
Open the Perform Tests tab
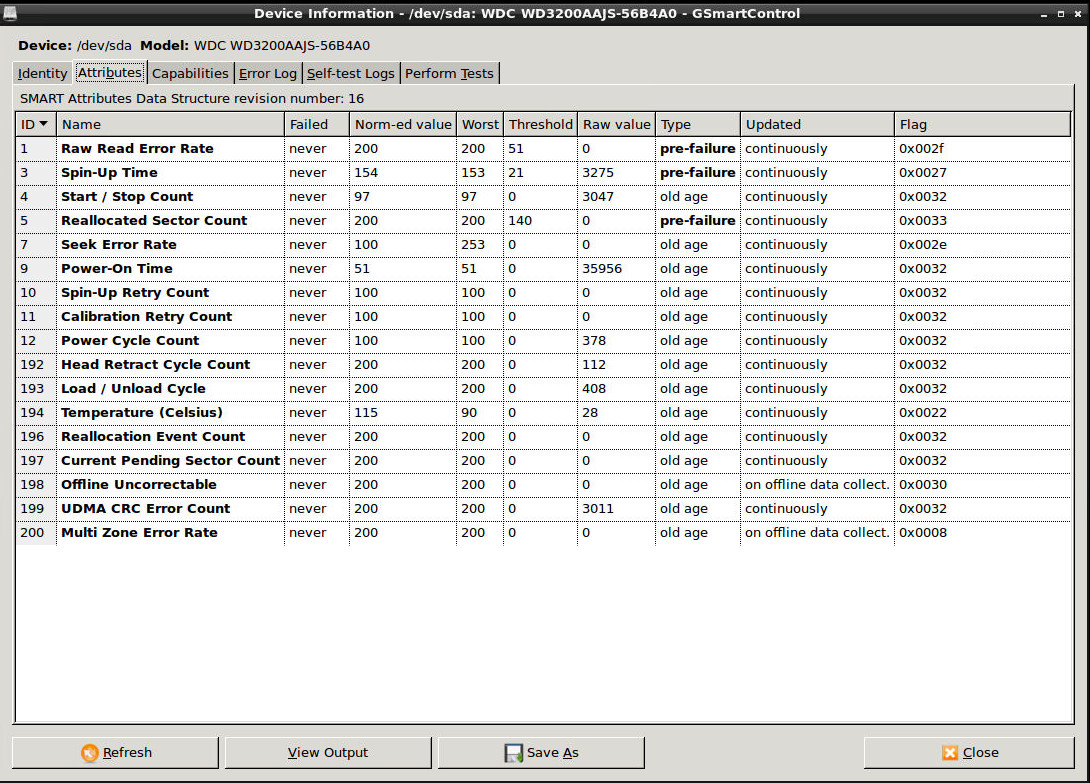(x=448, y=73)
